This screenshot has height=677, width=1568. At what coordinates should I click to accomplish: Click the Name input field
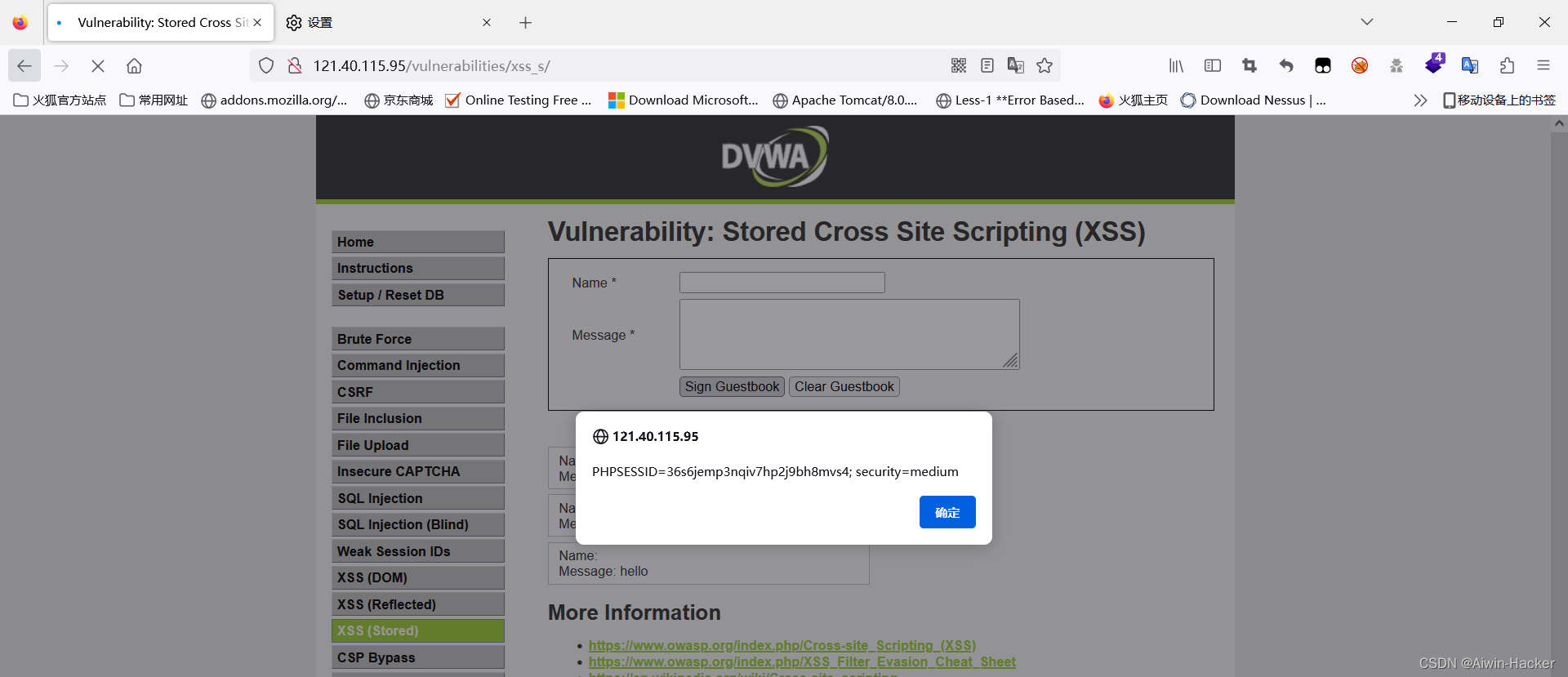pos(782,283)
